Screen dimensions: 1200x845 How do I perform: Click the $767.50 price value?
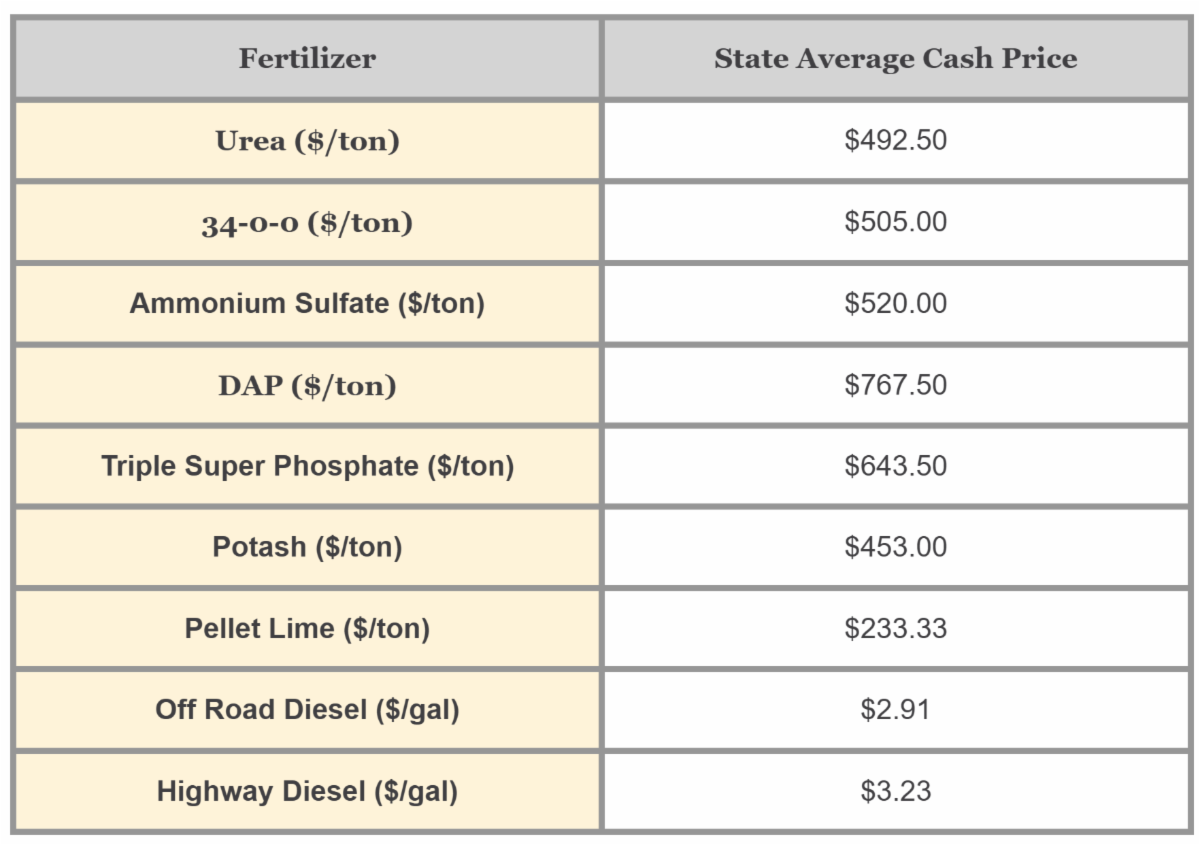(895, 385)
